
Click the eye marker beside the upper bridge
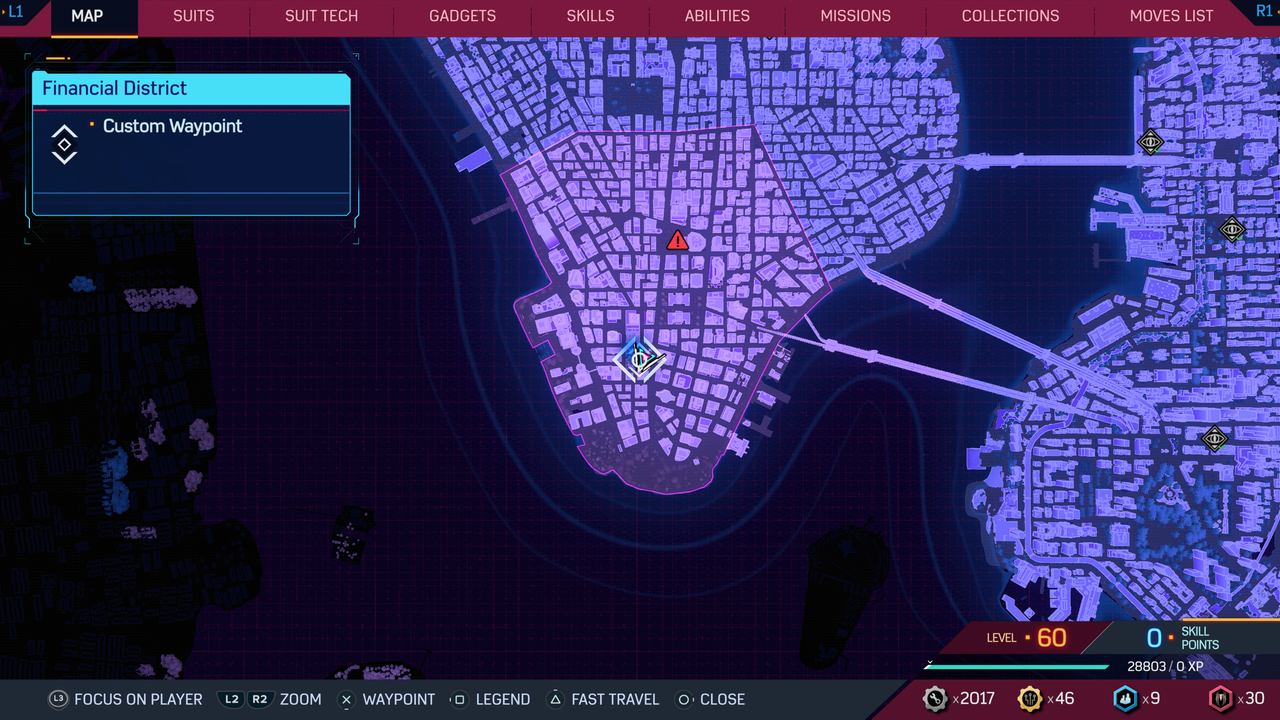click(x=1150, y=142)
